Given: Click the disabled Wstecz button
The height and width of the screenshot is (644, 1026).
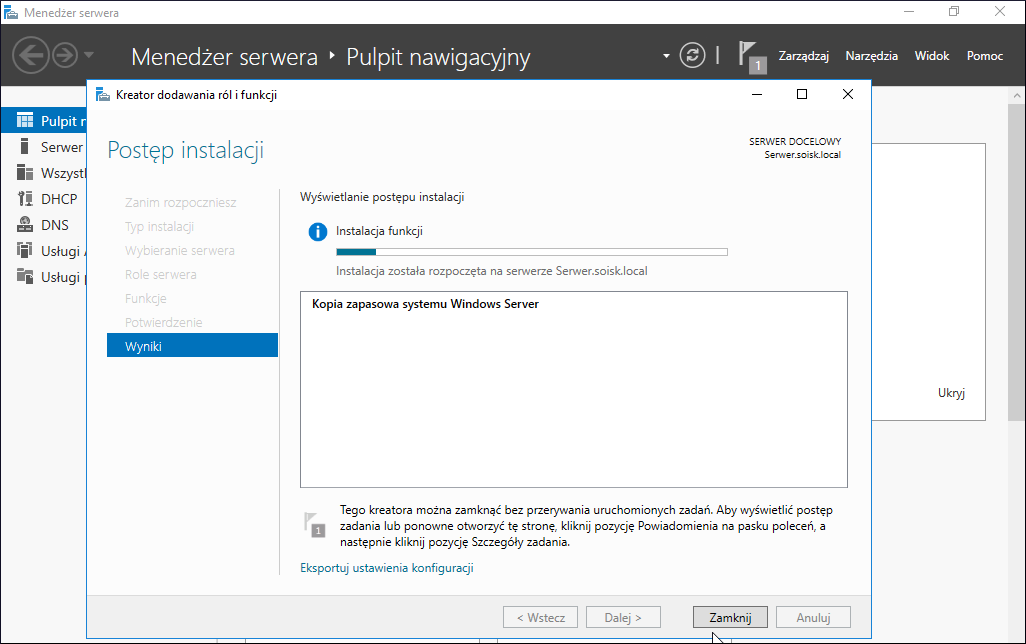Looking at the screenshot, I should [540, 617].
